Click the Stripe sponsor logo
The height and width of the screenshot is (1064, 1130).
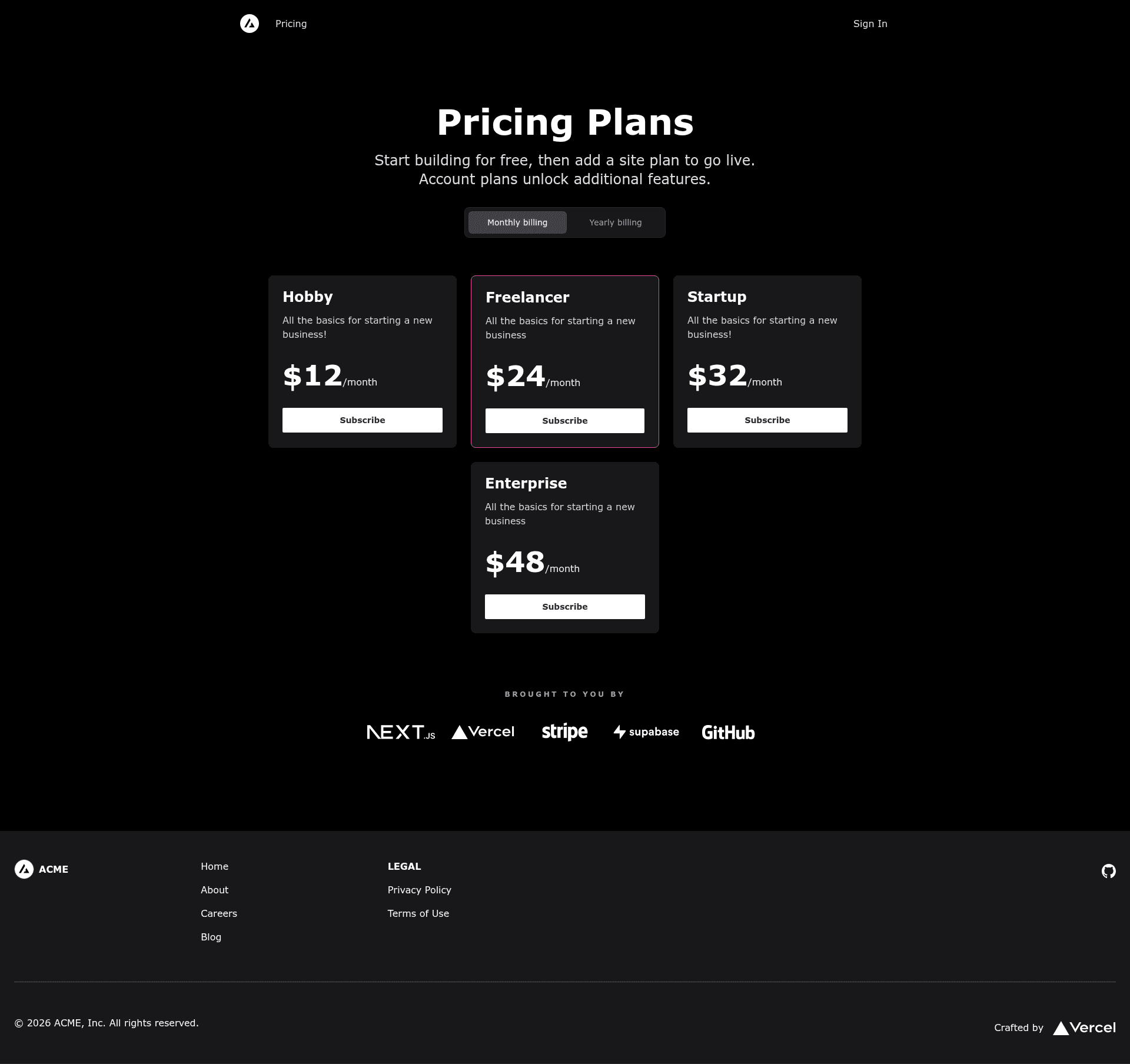[x=565, y=732]
